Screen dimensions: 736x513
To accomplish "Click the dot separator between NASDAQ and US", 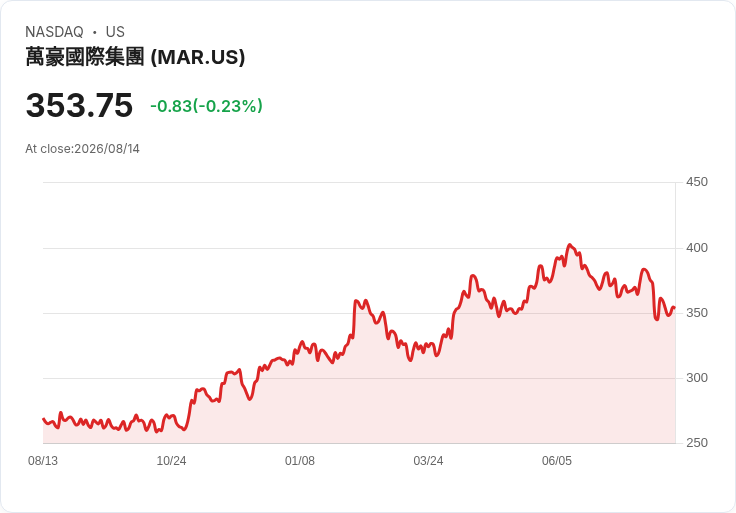I will (x=94, y=32).
